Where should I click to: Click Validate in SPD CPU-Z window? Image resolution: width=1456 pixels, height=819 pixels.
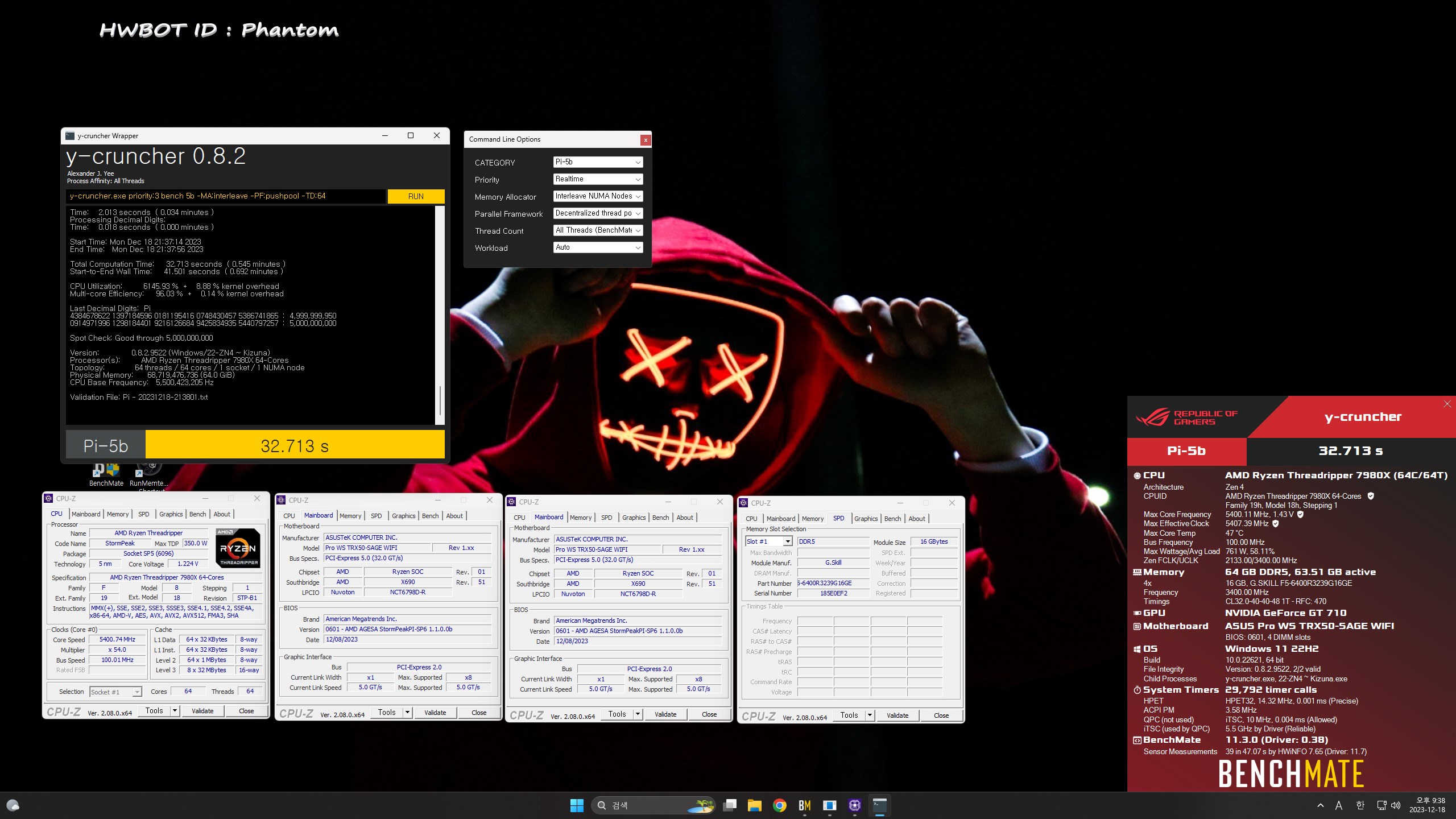tap(897, 715)
